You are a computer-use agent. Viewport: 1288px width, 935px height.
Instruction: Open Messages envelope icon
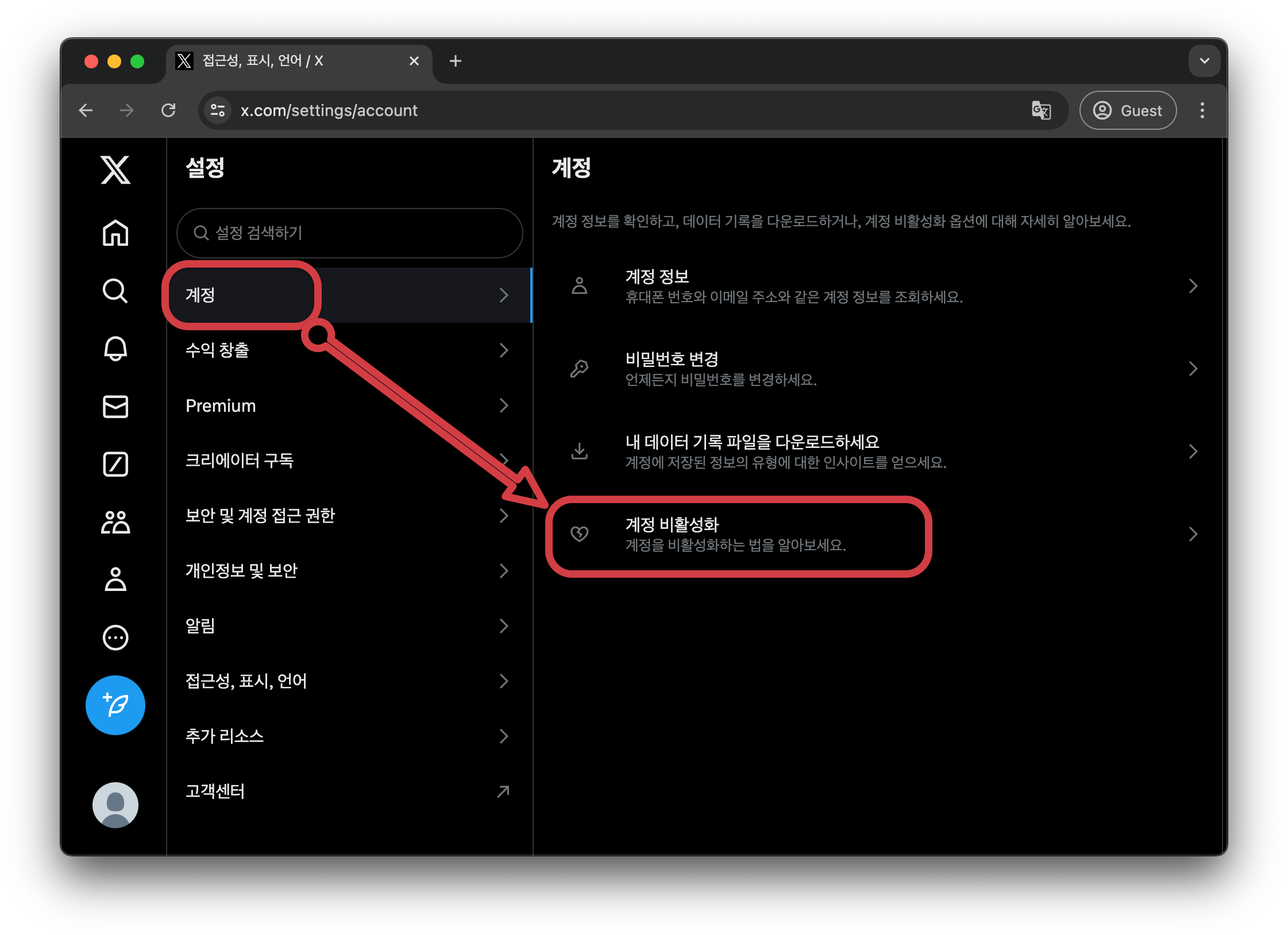coord(115,407)
